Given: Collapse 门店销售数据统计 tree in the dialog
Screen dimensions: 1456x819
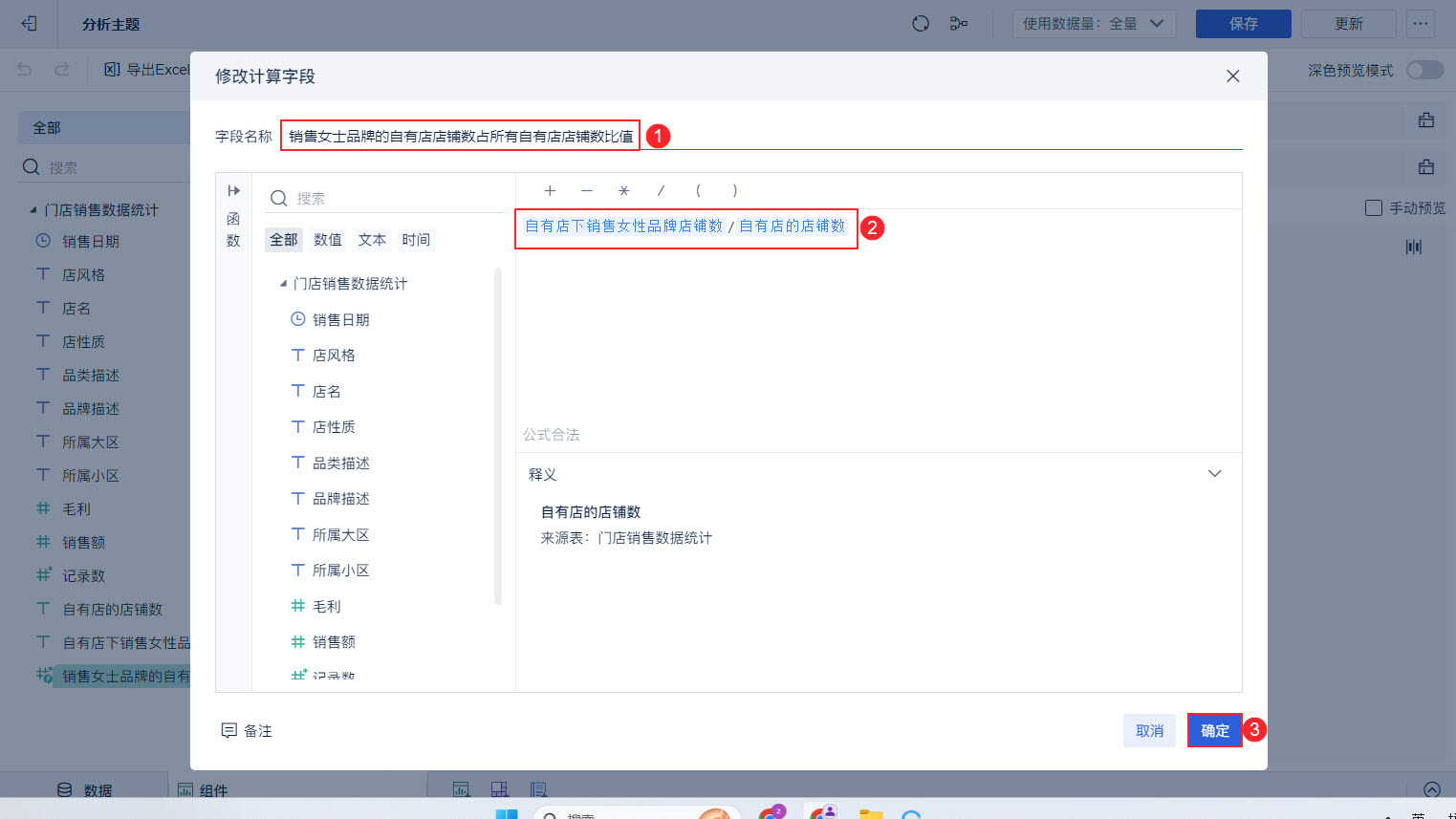Looking at the screenshot, I should click(283, 284).
